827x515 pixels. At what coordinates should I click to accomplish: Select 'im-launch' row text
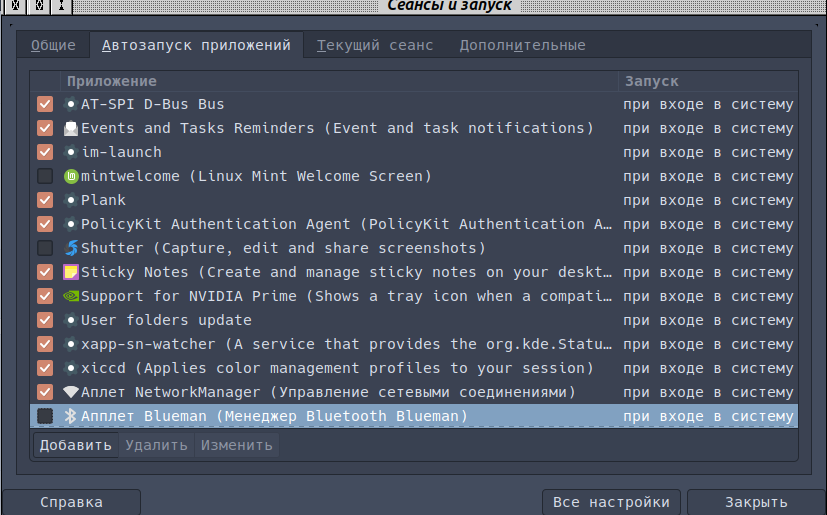(x=122, y=152)
